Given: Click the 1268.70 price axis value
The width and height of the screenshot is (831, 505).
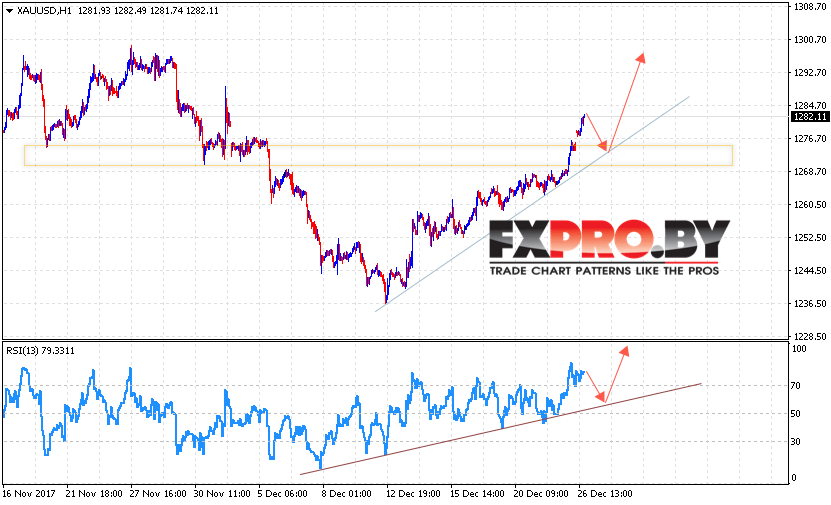Looking at the screenshot, I should pyautogui.click(x=810, y=172).
